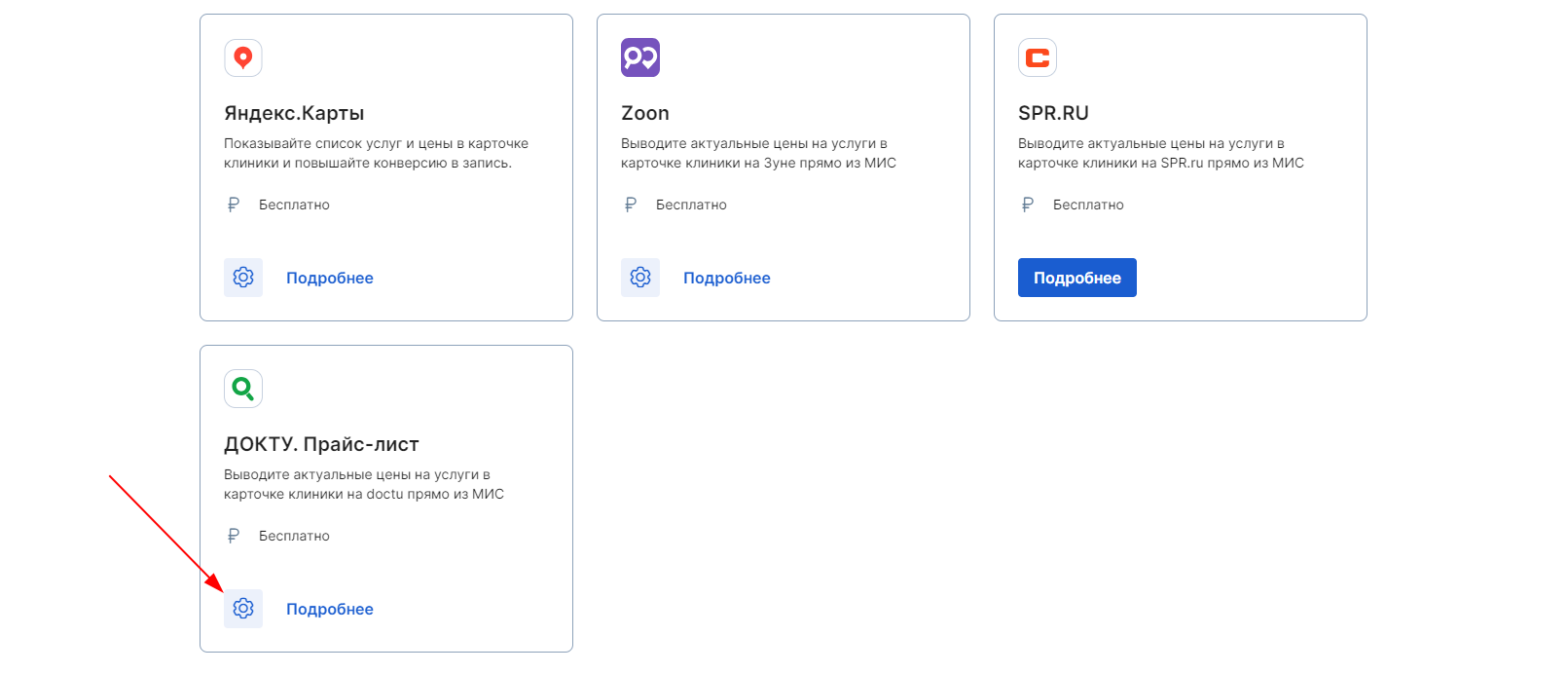
Task: Select the Zoon card title
Action: point(645,113)
